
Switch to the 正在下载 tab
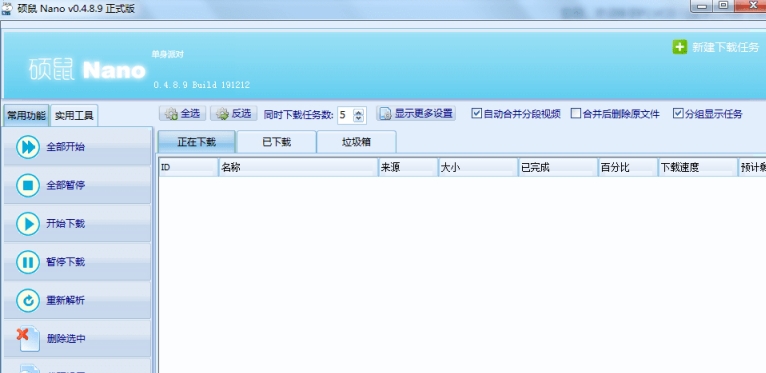196,142
